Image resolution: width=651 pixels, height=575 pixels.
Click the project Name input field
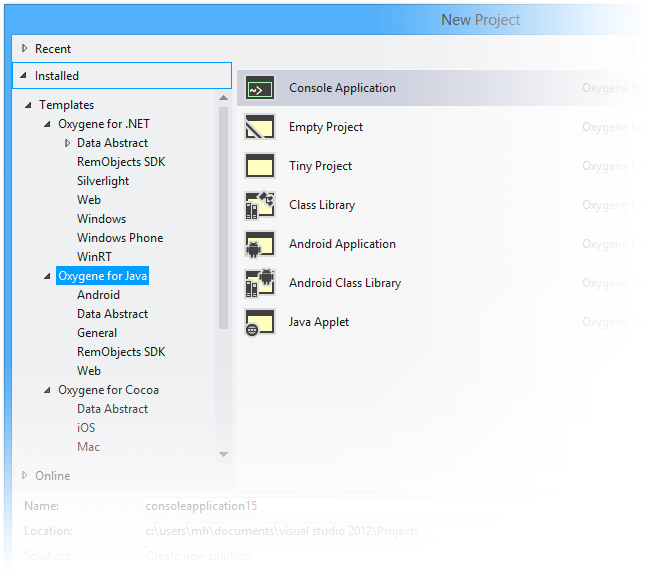(324, 506)
